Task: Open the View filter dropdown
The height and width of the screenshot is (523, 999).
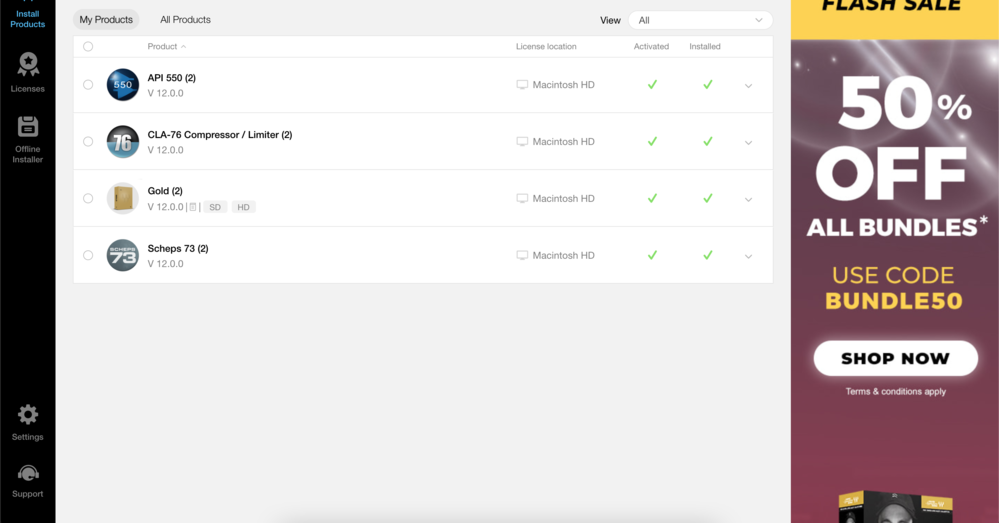Action: [700, 20]
